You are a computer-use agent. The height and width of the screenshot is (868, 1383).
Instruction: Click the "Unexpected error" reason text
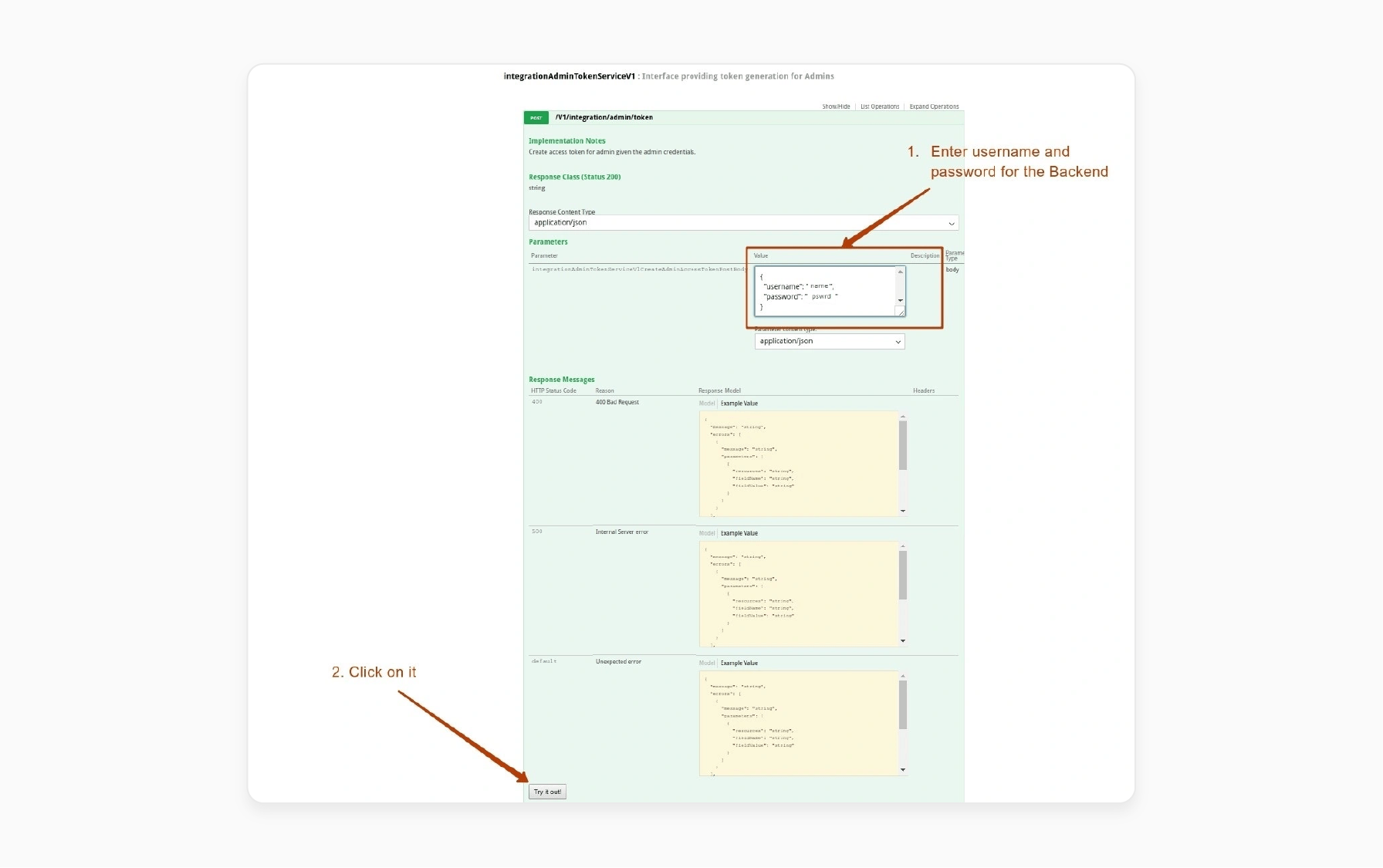[618, 661]
